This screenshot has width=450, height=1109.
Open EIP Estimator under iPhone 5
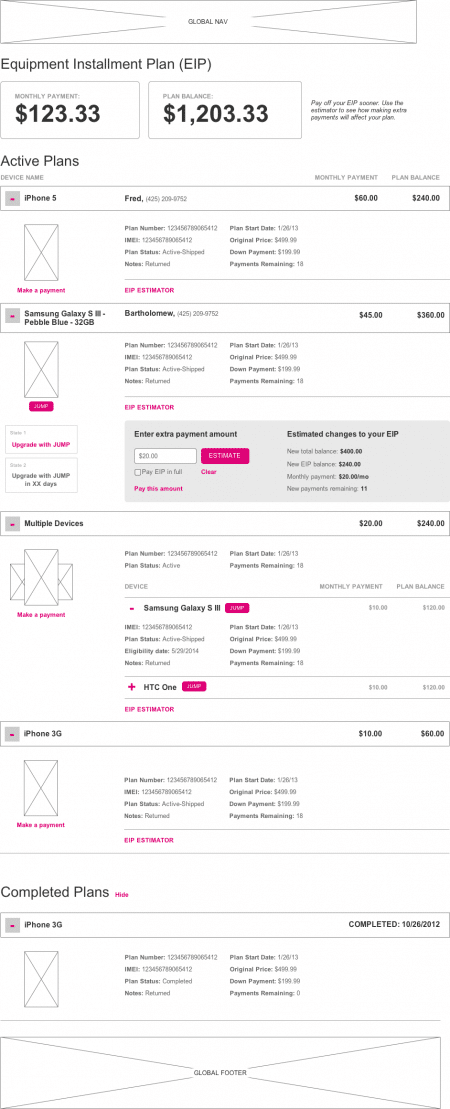149,291
